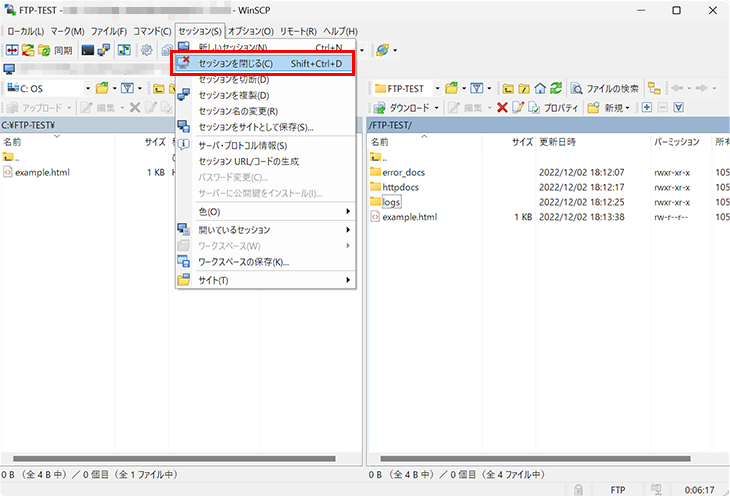
Task: Expand the ダウンロード dropdown arrow
Action: [437, 108]
